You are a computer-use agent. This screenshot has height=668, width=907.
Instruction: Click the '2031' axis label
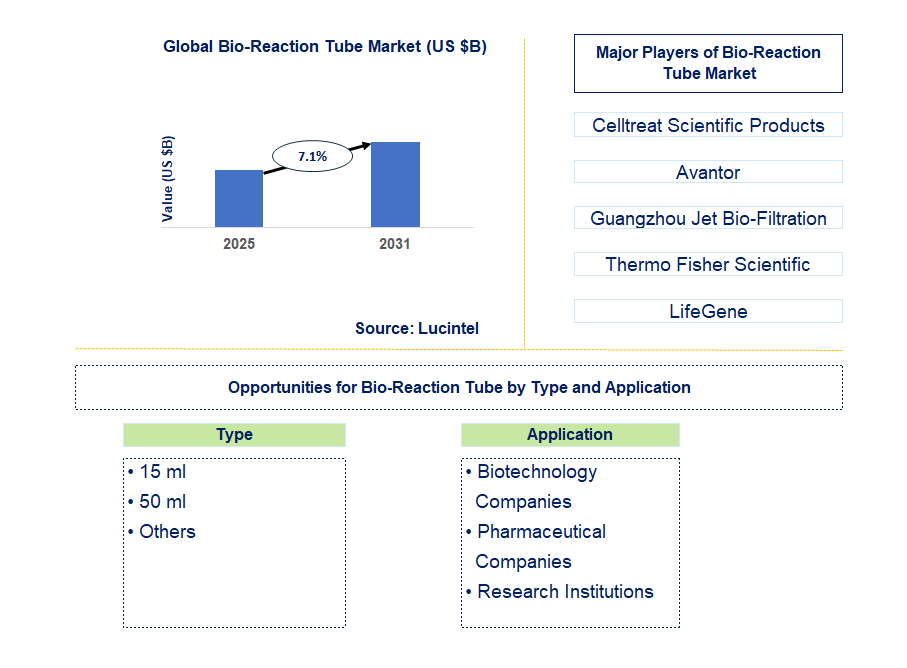(x=394, y=243)
